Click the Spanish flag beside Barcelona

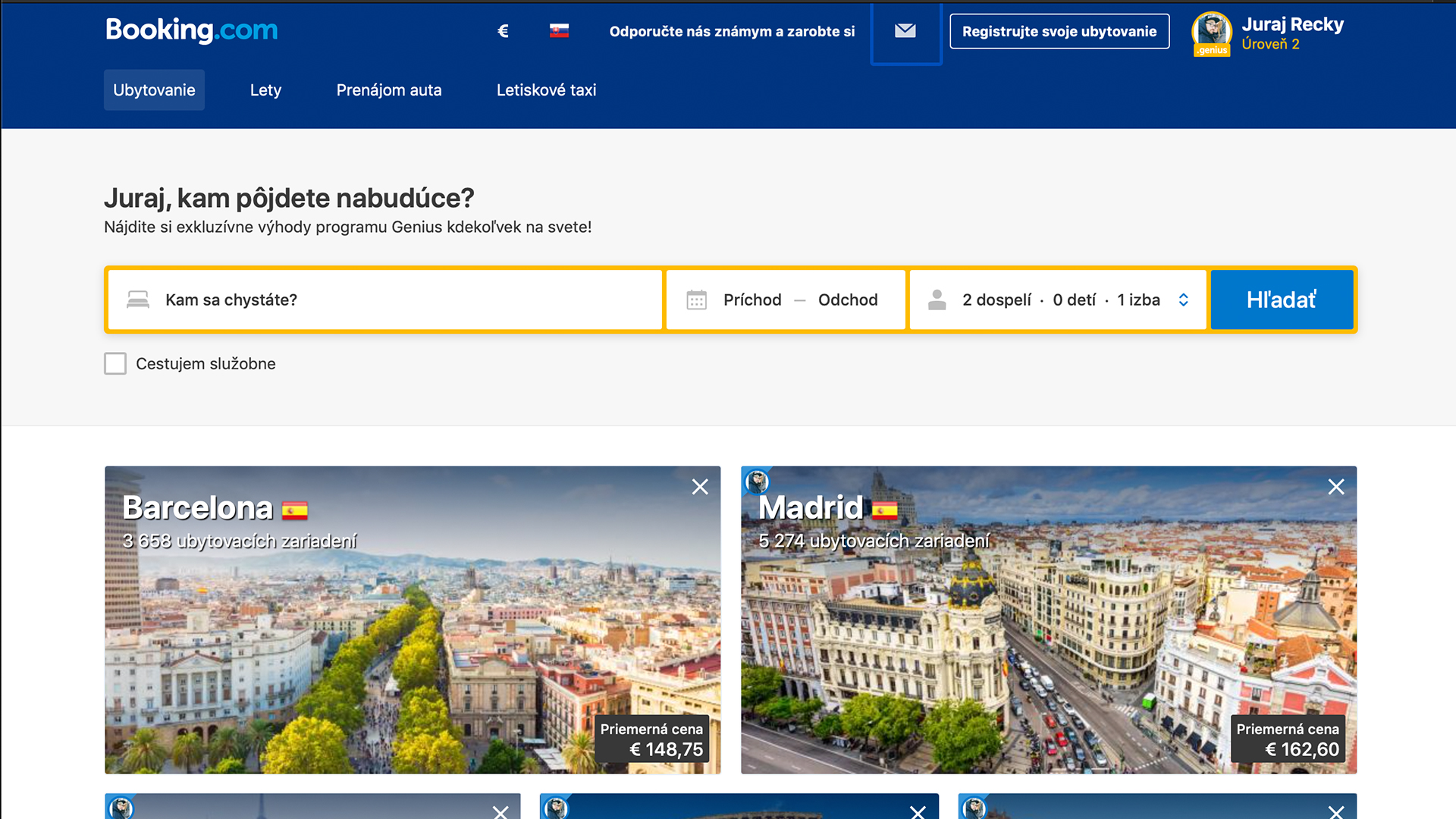295,510
